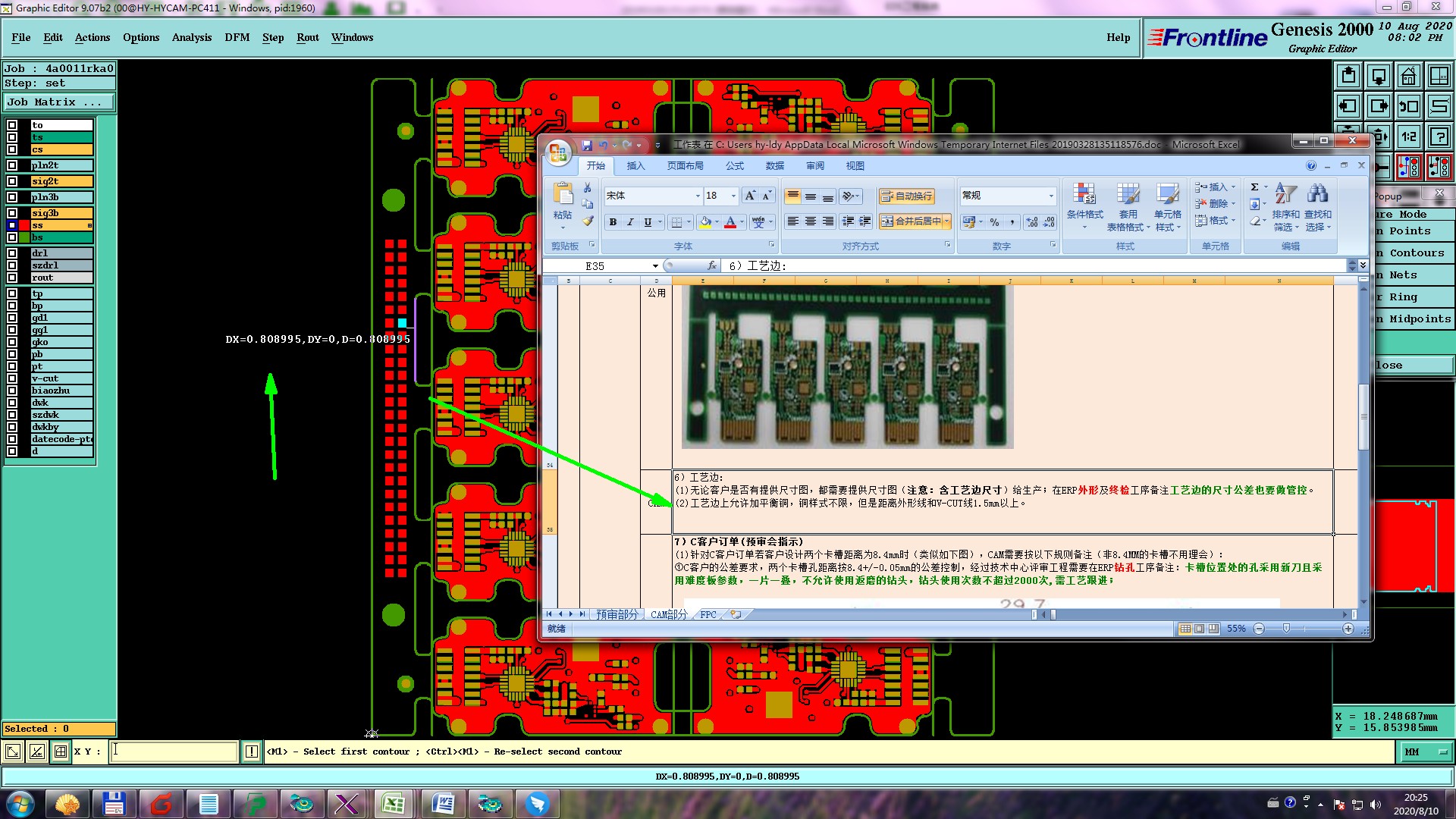Switch to the CAM部分 sheet tab
Screen dimensions: 1456x819
coord(668,614)
